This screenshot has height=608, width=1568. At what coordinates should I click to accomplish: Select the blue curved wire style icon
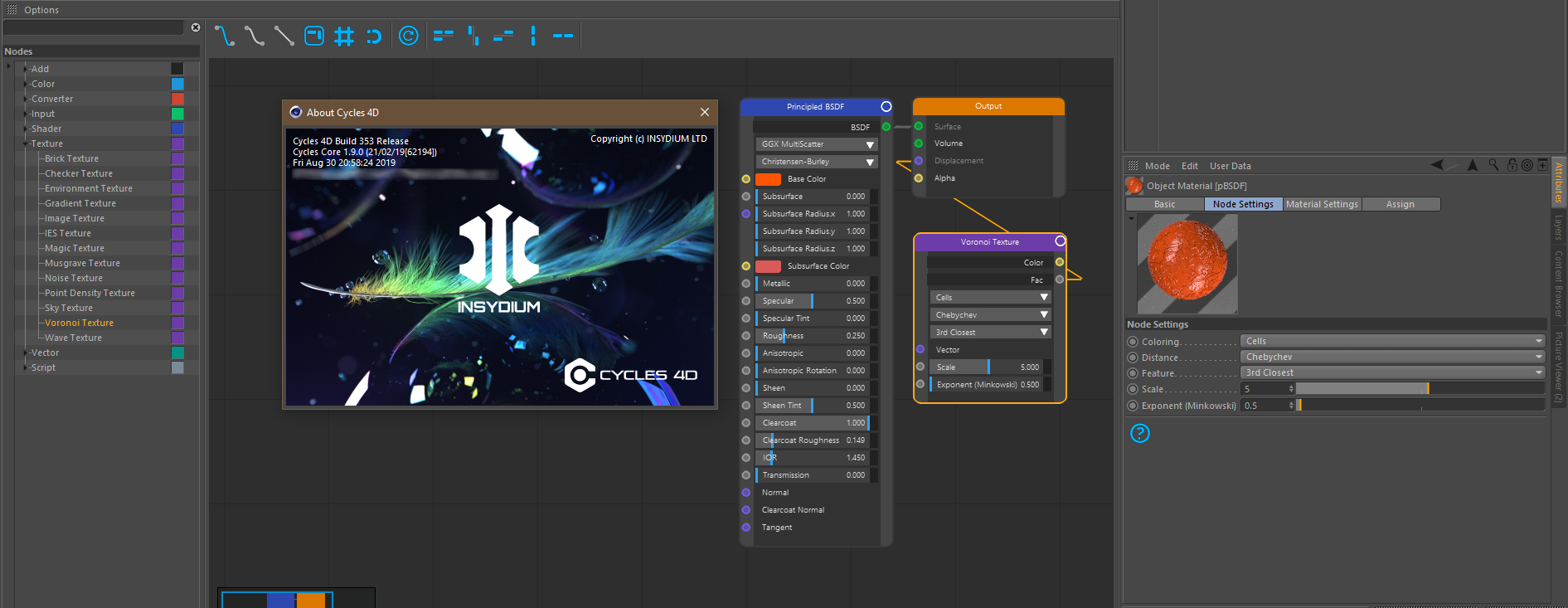(224, 36)
